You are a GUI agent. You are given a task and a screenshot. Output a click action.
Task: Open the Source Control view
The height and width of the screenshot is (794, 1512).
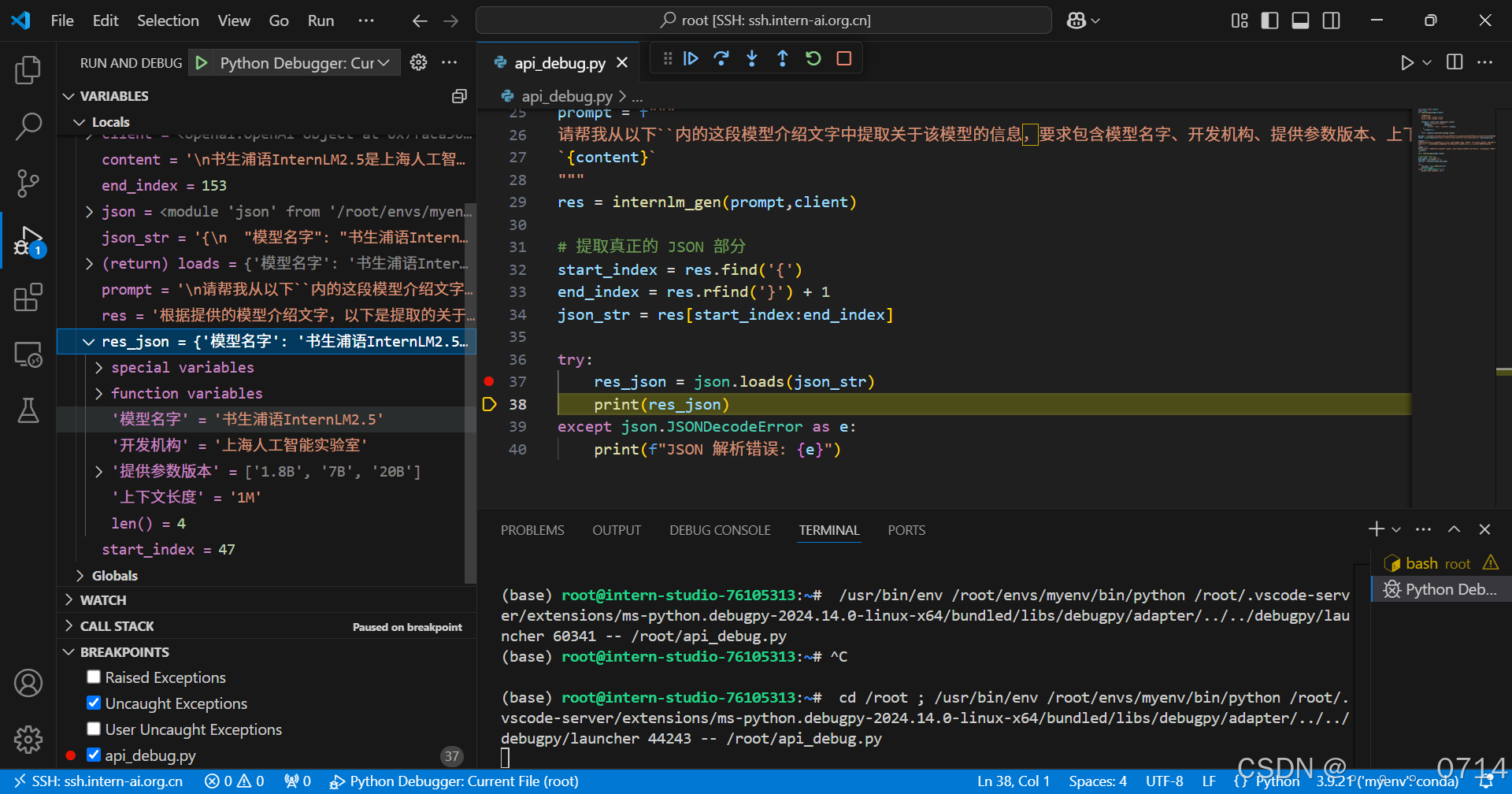click(28, 183)
